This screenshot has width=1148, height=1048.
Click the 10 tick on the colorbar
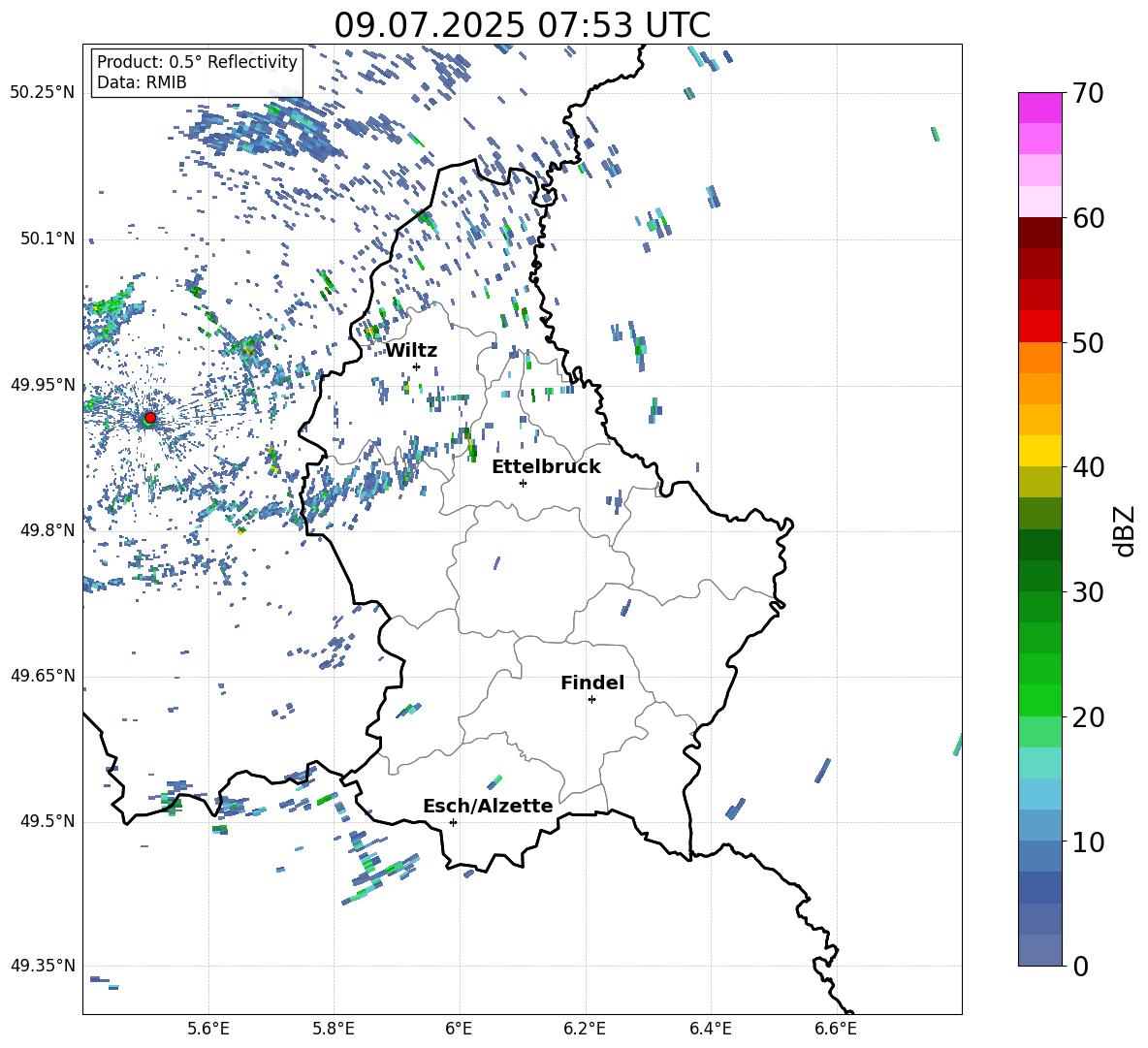point(1087,842)
